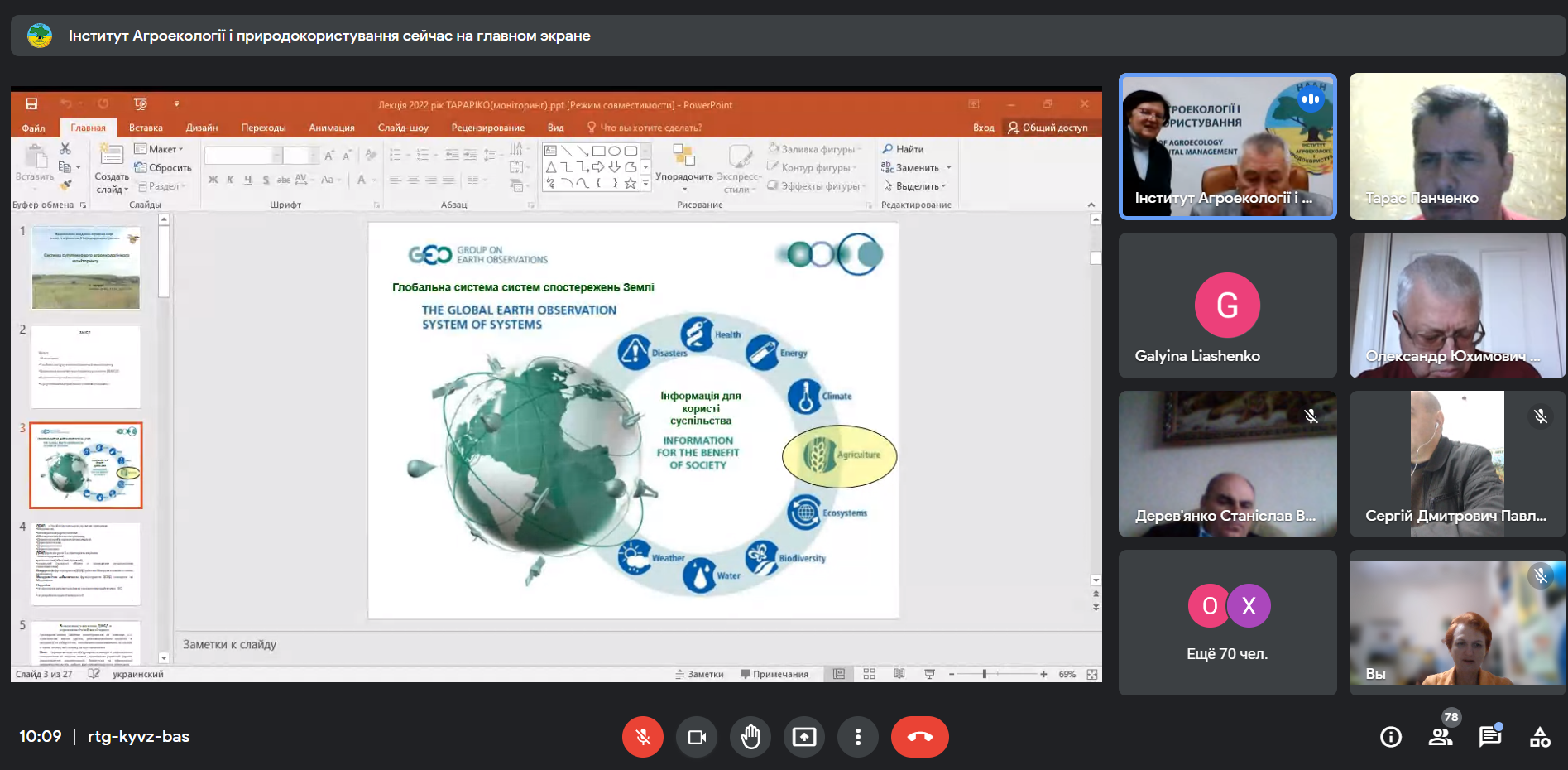The width and height of the screenshot is (1568, 770).
Task: Switch to the Вставка tab
Action: click(146, 128)
